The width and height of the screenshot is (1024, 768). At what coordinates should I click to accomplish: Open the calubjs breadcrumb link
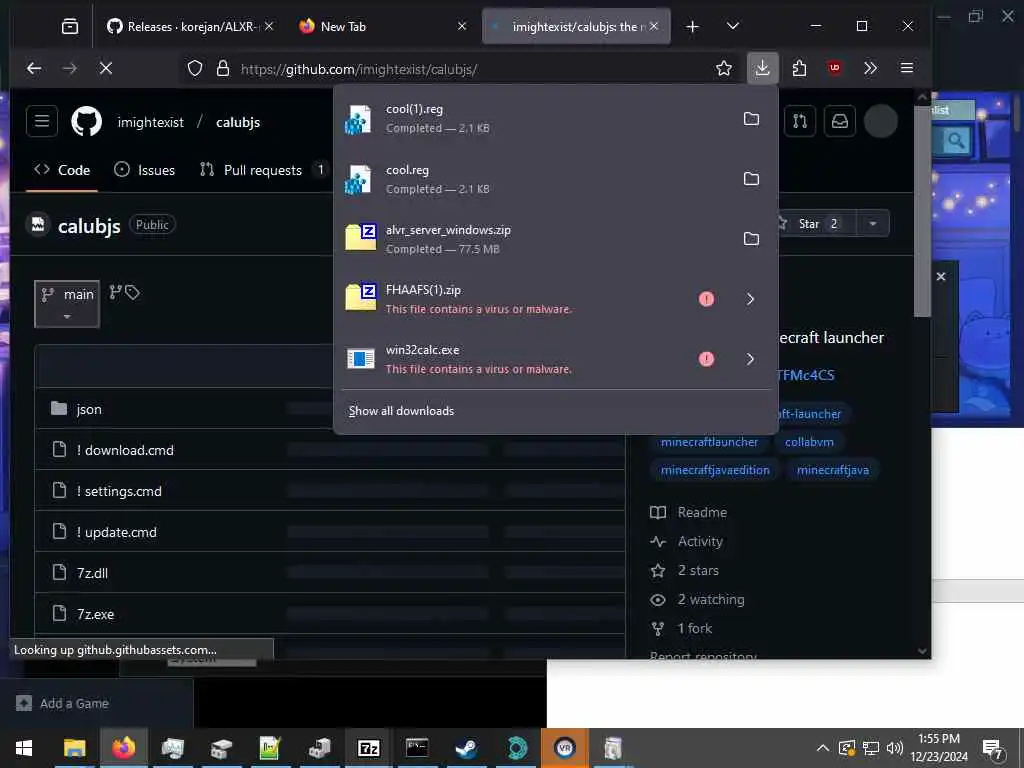(238, 122)
